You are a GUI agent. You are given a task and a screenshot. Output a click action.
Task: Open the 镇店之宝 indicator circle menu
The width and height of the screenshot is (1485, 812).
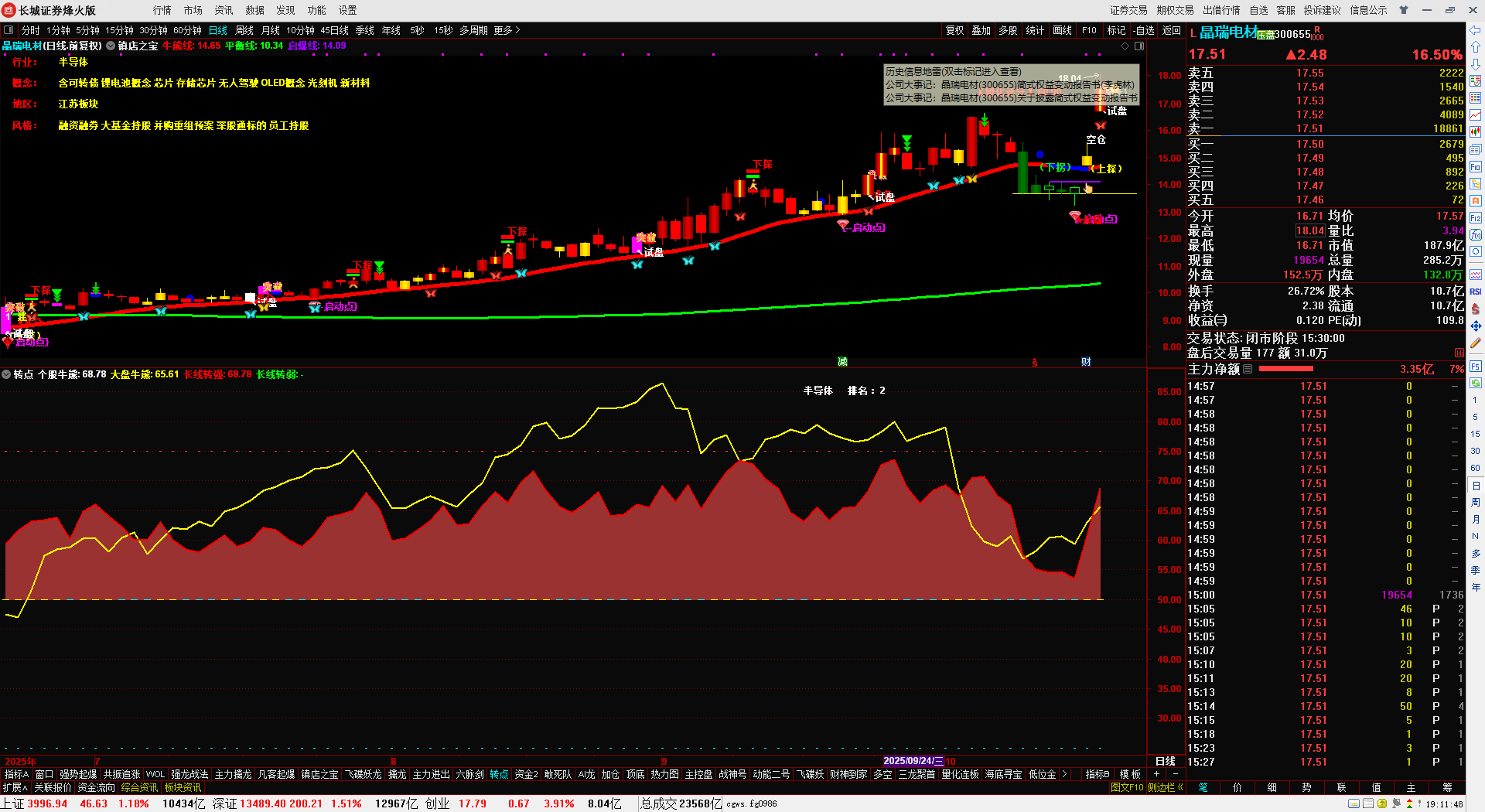pyautogui.click(x=111, y=46)
